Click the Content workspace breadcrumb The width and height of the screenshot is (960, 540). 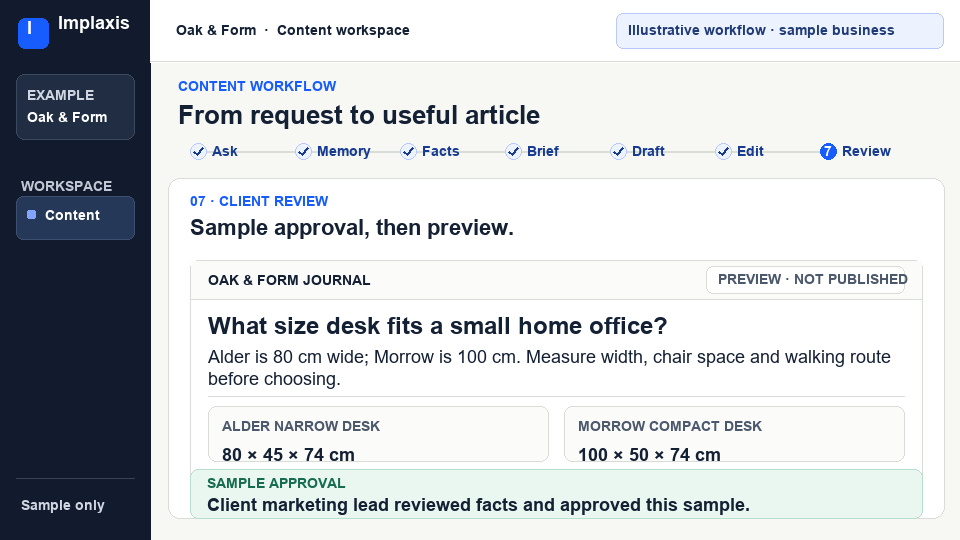(x=343, y=30)
